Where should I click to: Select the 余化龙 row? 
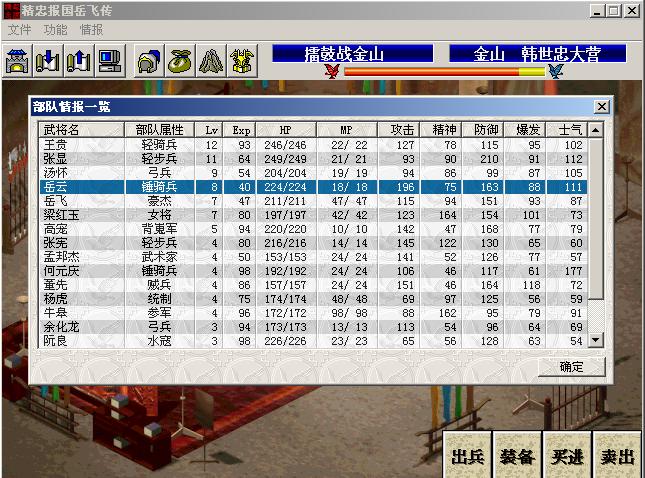click(313, 327)
